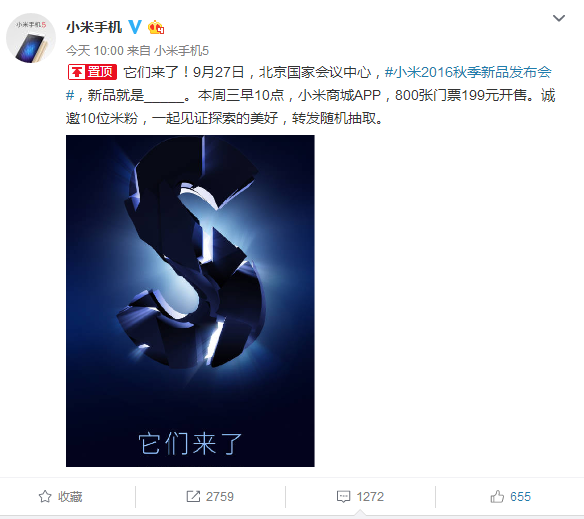Click the repost share arrow icon
The height and width of the screenshot is (519, 584).
pos(193,496)
